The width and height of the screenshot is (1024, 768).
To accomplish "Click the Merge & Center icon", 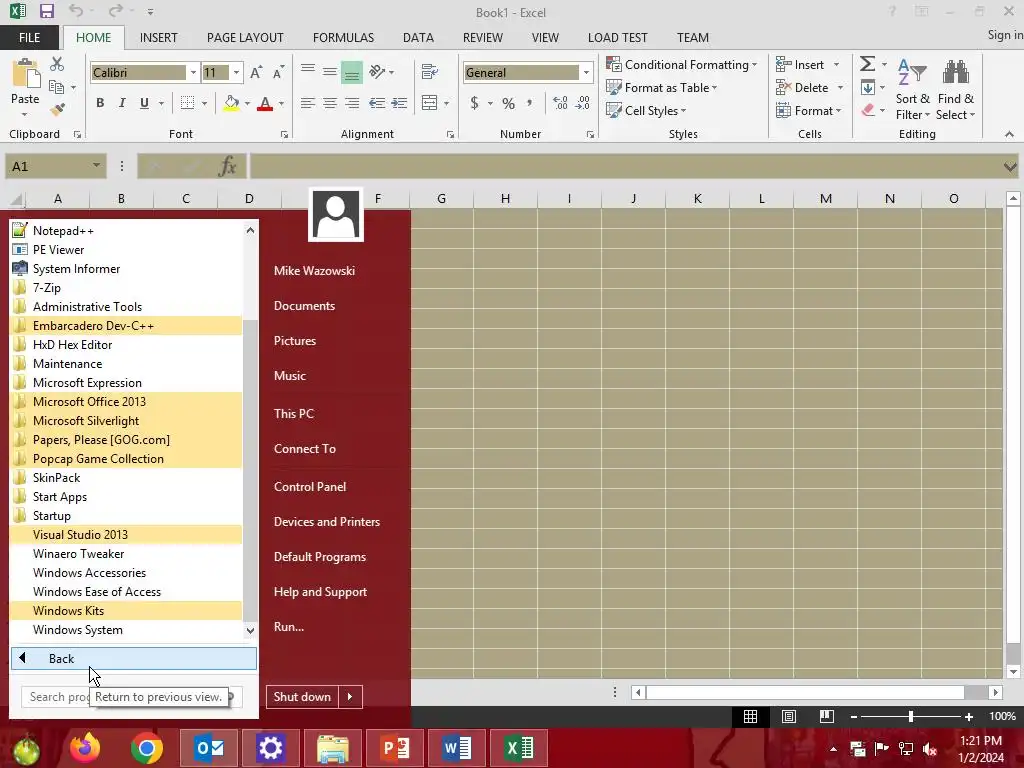I will [430, 103].
